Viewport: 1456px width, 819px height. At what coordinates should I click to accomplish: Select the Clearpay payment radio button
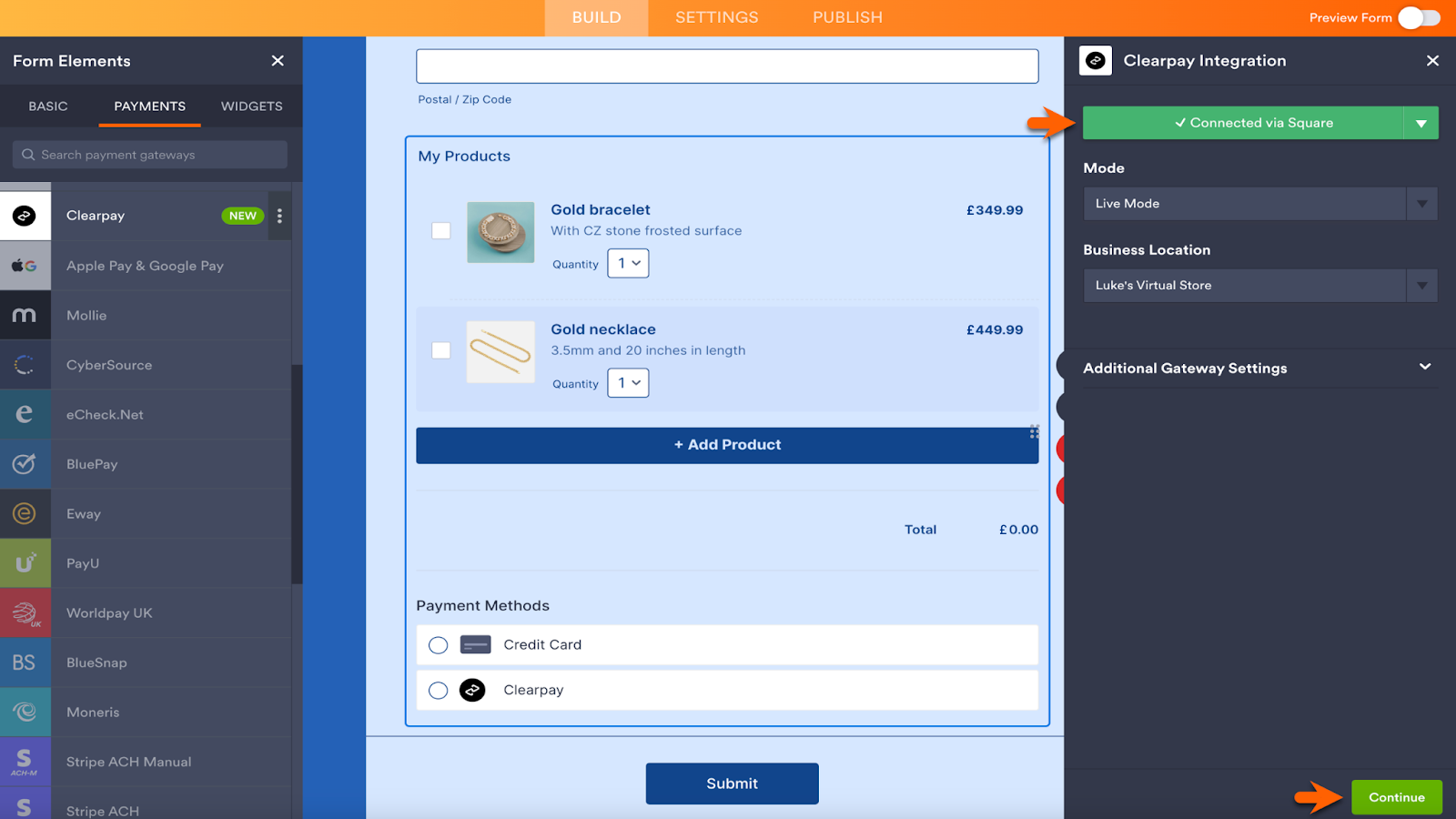pos(439,691)
